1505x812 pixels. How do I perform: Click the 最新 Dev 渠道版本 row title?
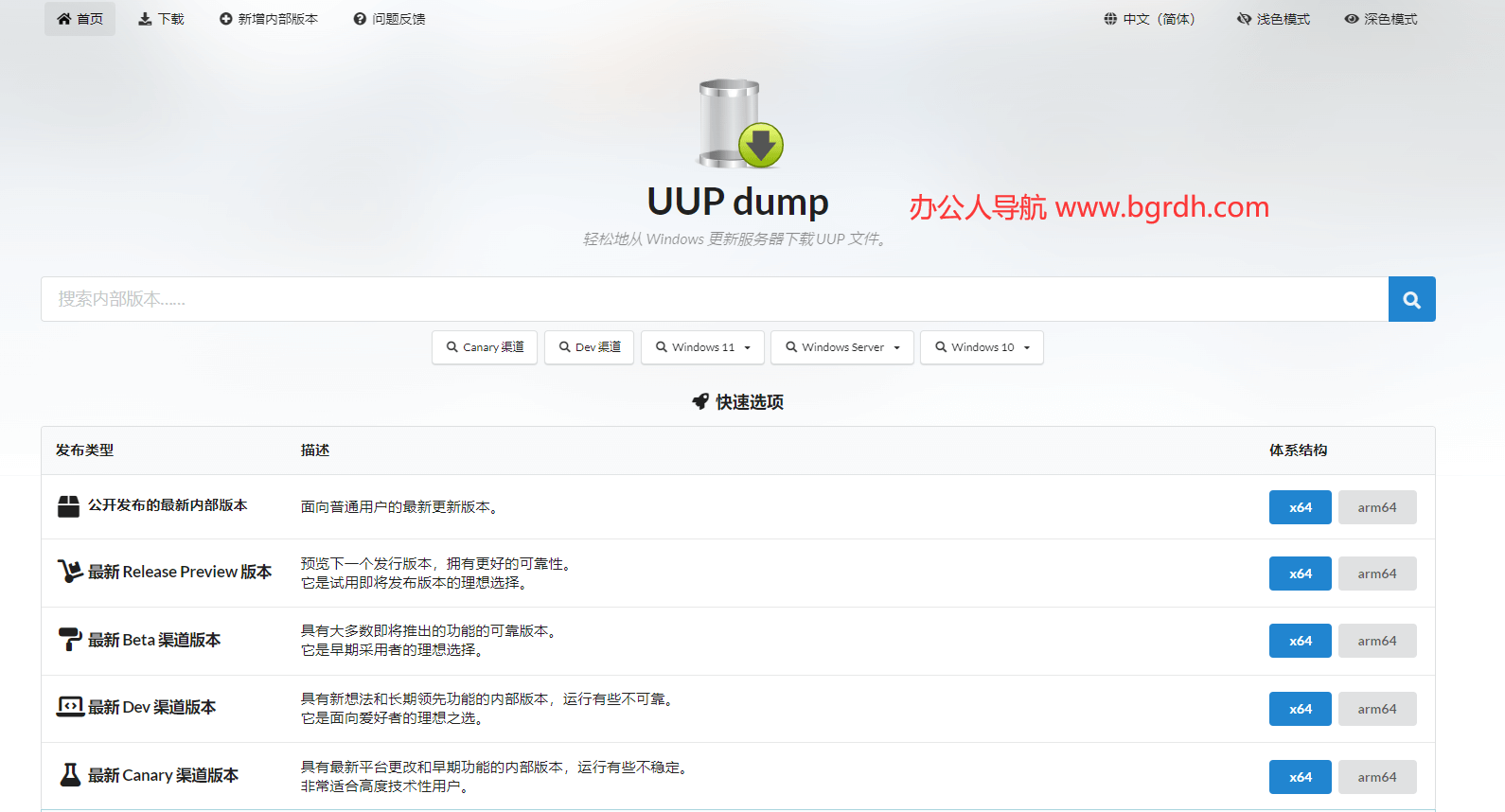[x=151, y=707]
